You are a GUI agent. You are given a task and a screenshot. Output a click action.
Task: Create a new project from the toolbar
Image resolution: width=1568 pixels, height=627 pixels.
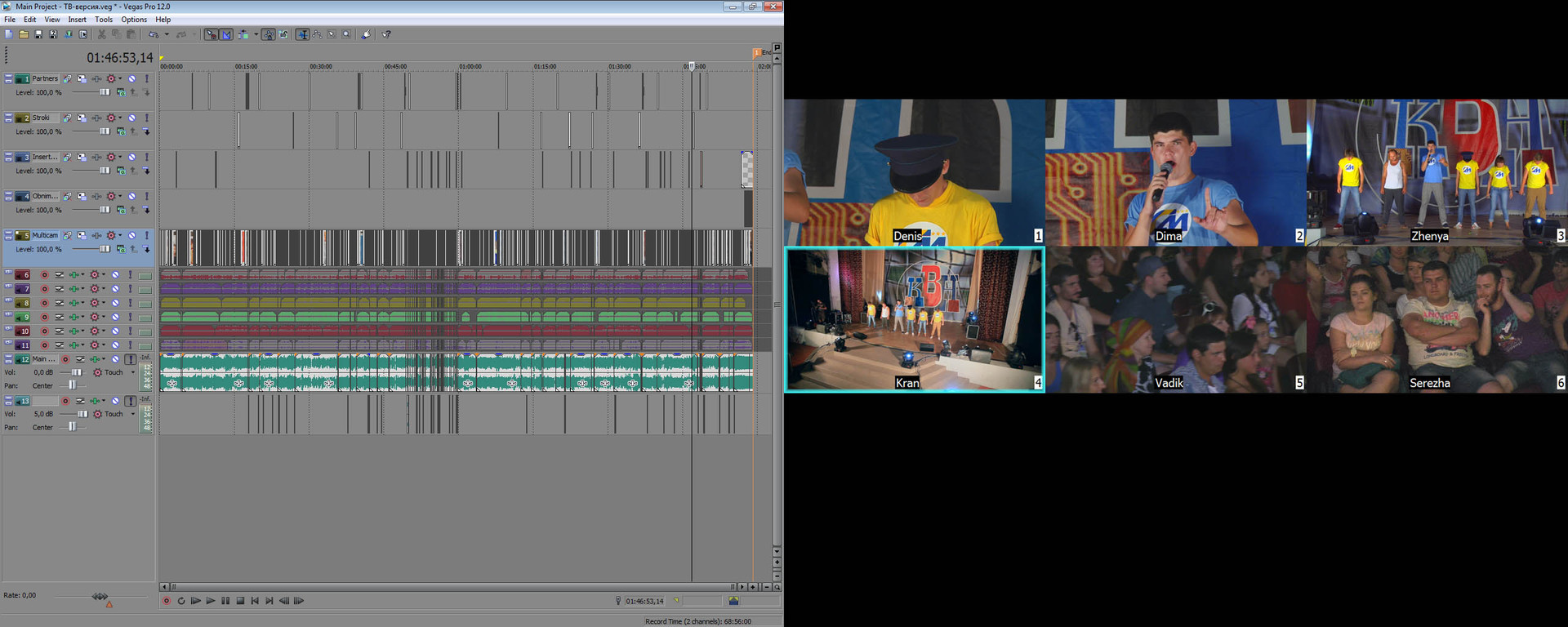(x=9, y=34)
